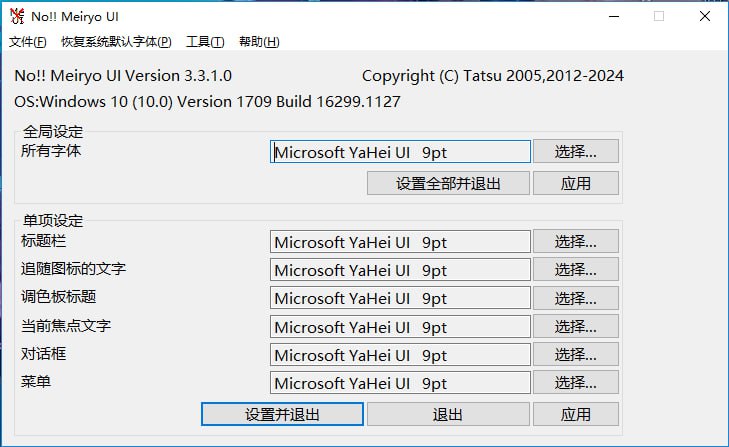Click 选择... button for 所有字体
This screenshot has height=447, width=729.
pos(576,151)
